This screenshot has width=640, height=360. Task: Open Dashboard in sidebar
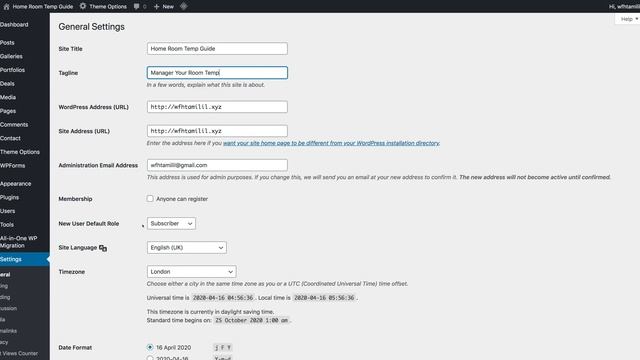tap(14, 24)
